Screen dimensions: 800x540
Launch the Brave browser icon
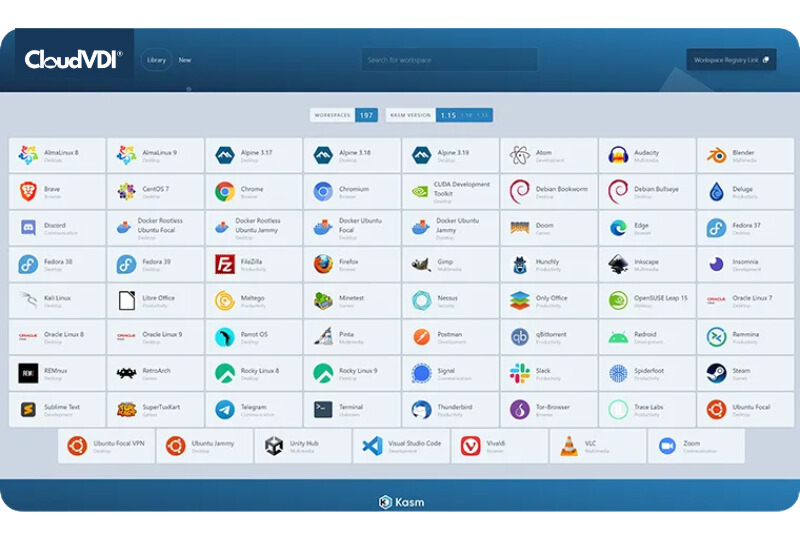[28, 191]
